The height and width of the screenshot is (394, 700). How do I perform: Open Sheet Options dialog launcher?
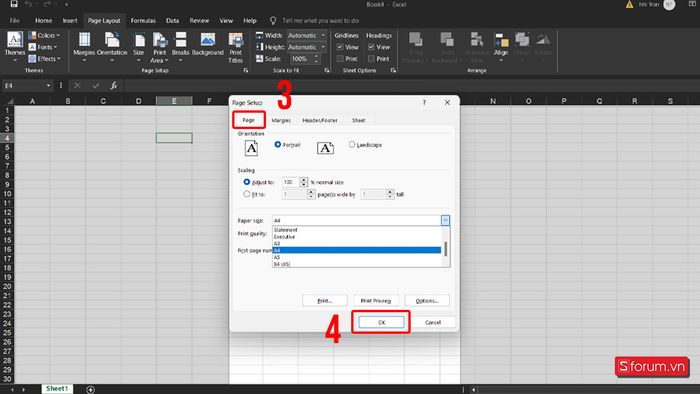[393, 71]
